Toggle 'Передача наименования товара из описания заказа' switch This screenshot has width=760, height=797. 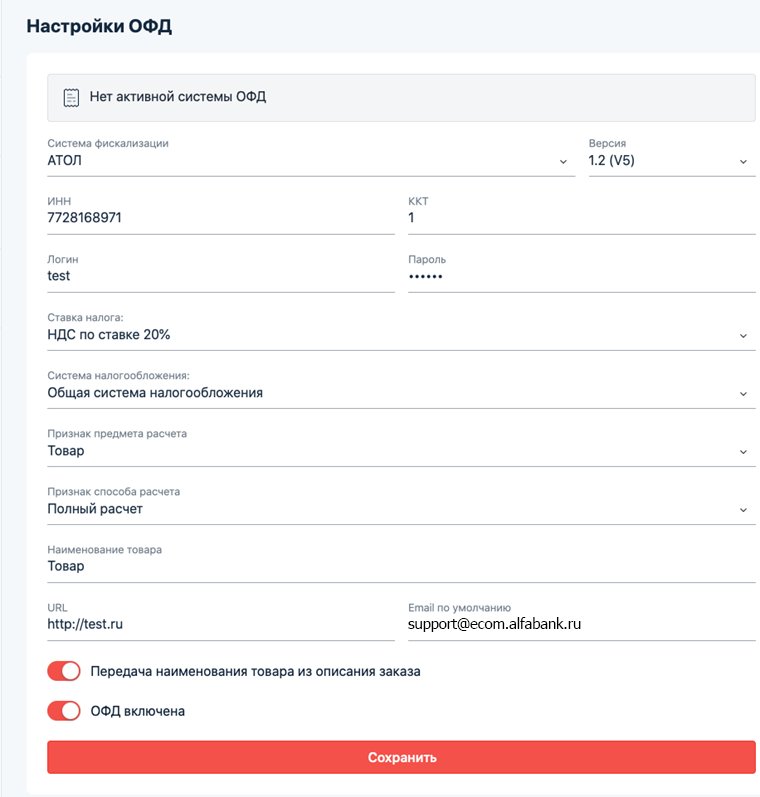(64, 671)
